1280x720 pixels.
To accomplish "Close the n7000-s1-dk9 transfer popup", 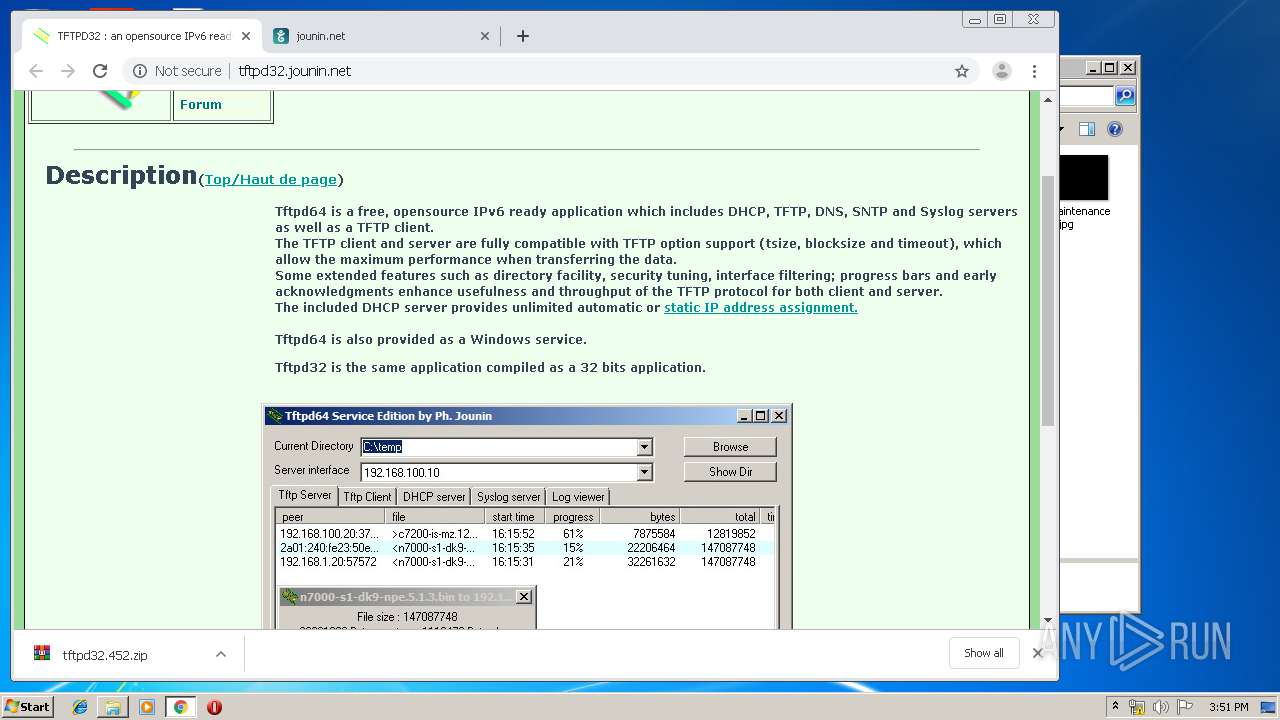I will [x=523, y=597].
